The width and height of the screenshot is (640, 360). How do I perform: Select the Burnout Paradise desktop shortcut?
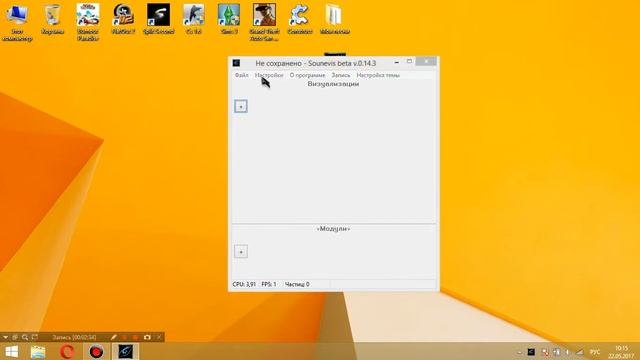pyautogui.click(x=88, y=22)
